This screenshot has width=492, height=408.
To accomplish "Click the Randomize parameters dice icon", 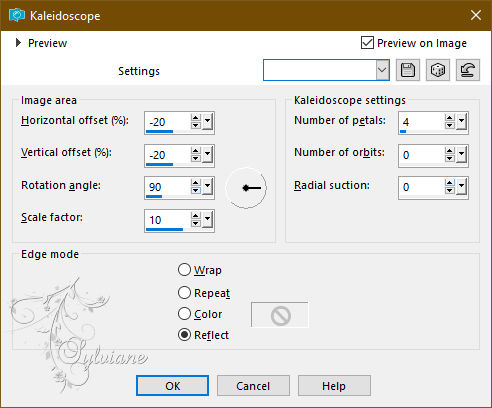I will pos(438,70).
